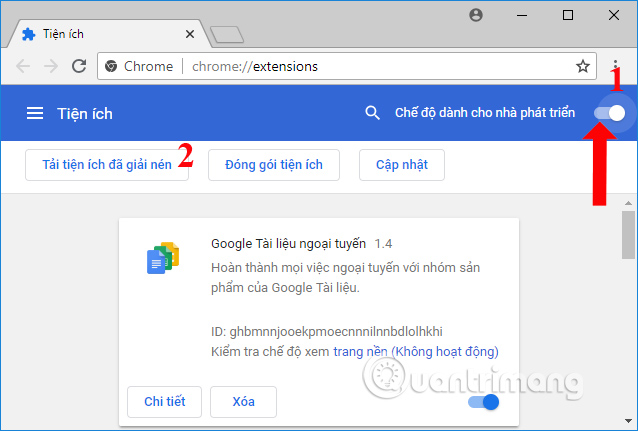Click the search magnifier icon in extensions header

pos(372,113)
